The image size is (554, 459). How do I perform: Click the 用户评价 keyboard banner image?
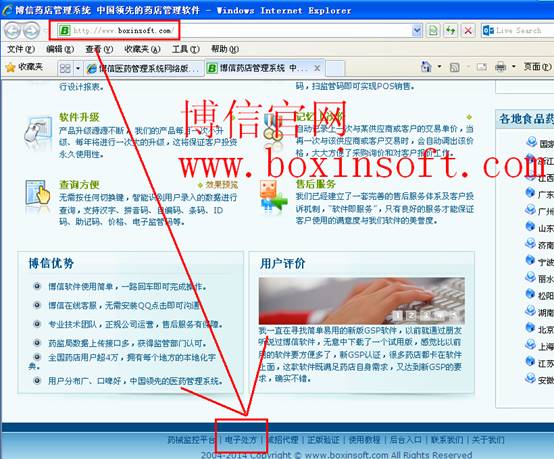tap(361, 301)
